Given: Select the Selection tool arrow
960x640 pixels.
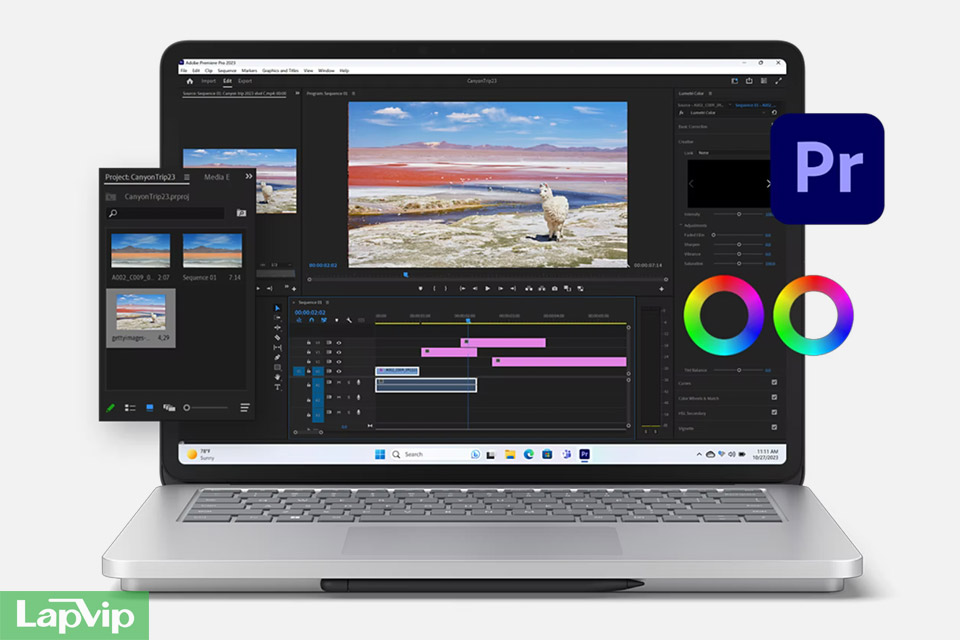Looking at the screenshot, I should pos(277,308).
